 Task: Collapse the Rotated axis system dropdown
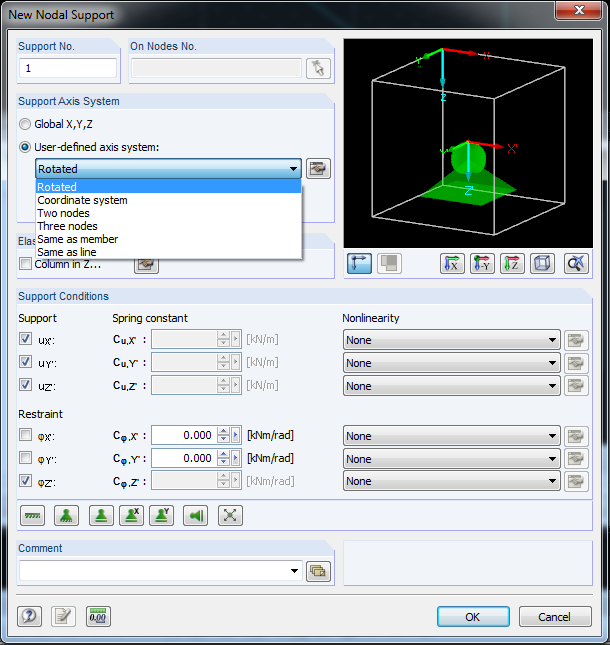tap(293, 169)
